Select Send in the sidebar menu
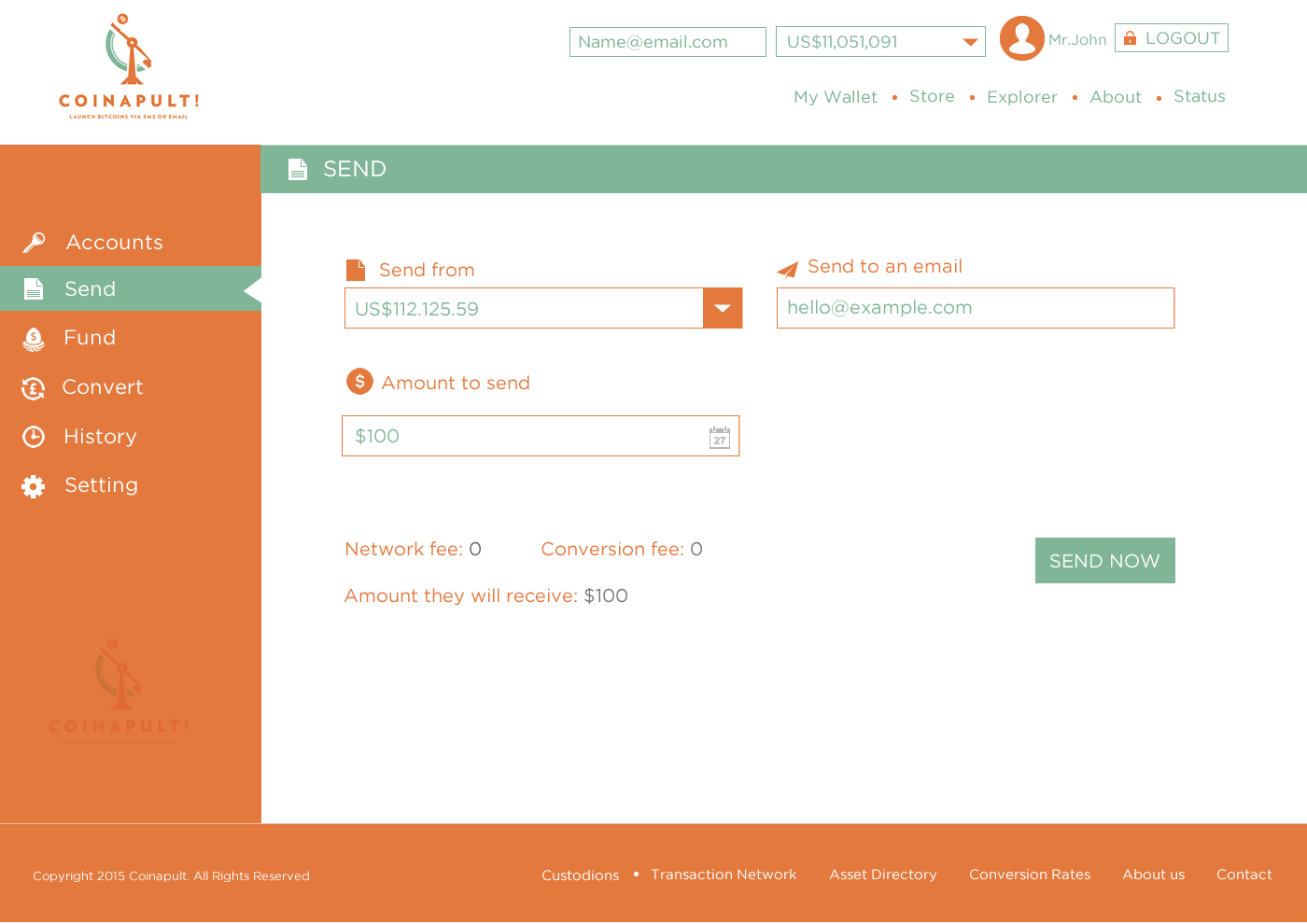The image size is (1307, 924). (x=131, y=289)
